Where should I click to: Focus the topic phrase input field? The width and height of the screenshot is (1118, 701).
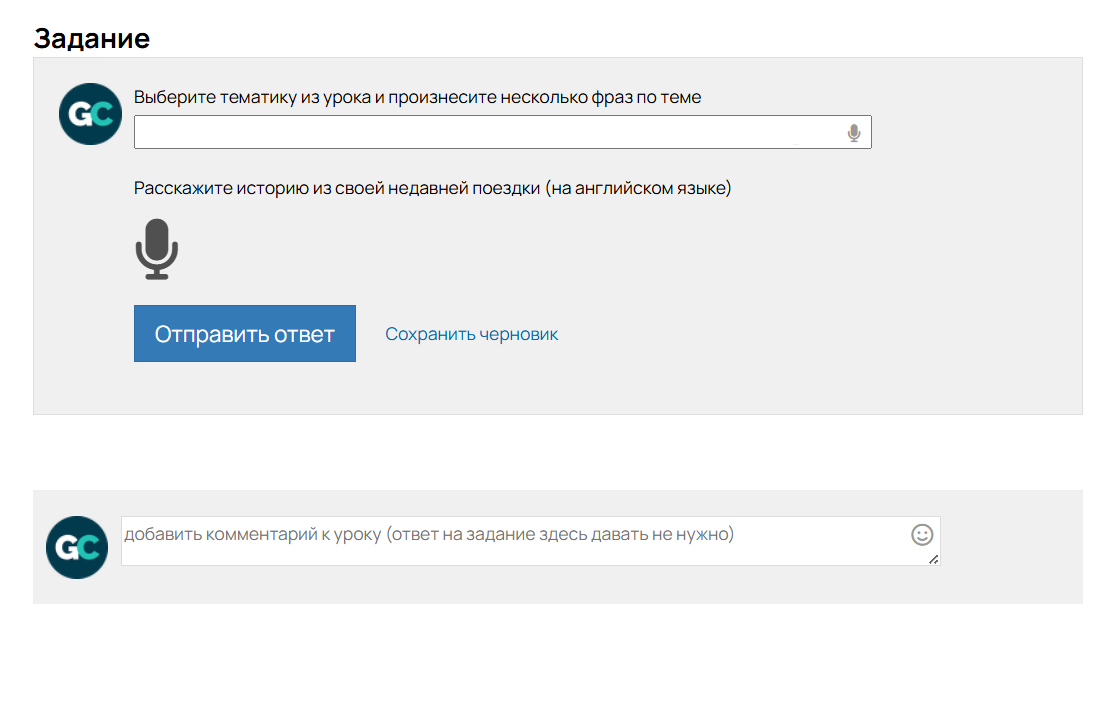[x=480, y=133]
